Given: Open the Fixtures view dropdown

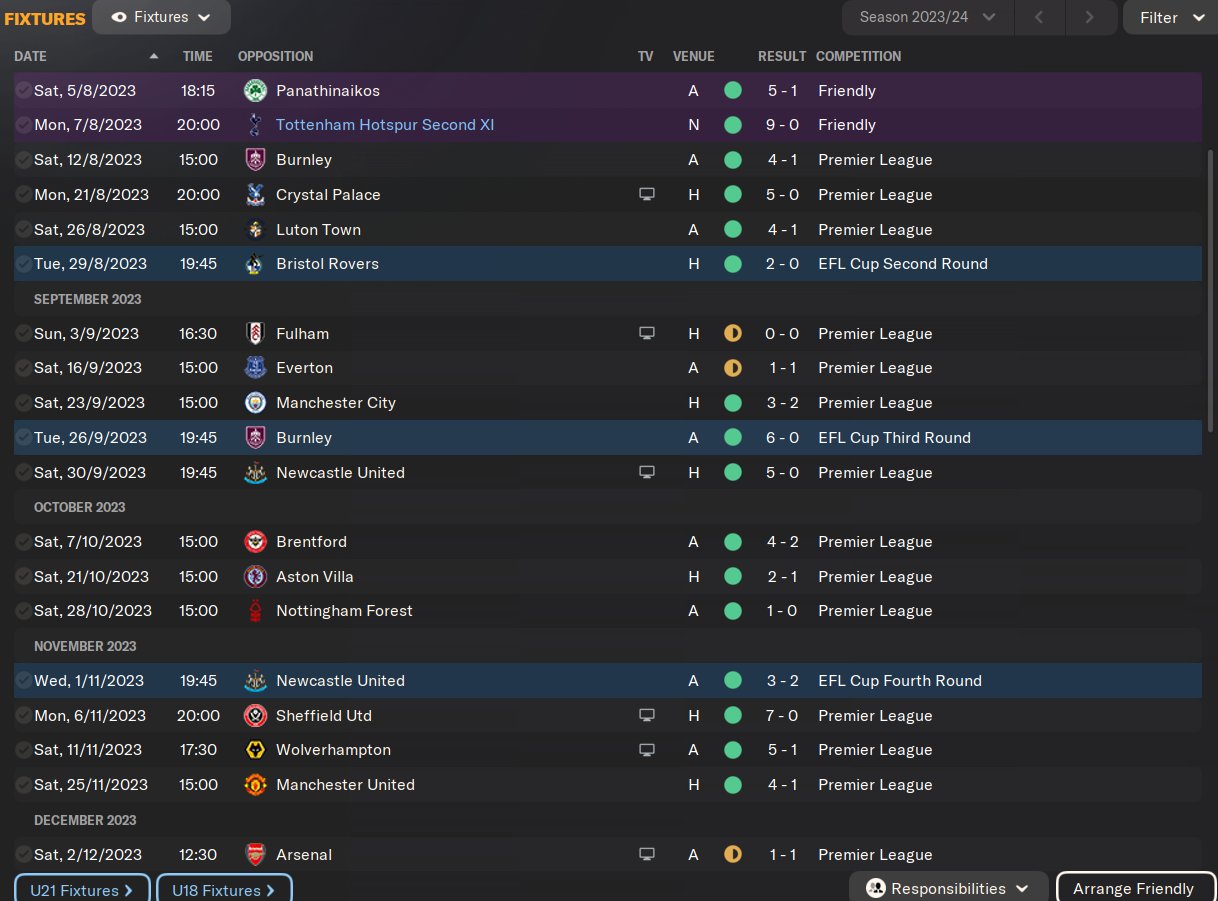Looking at the screenshot, I should tap(161, 18).
